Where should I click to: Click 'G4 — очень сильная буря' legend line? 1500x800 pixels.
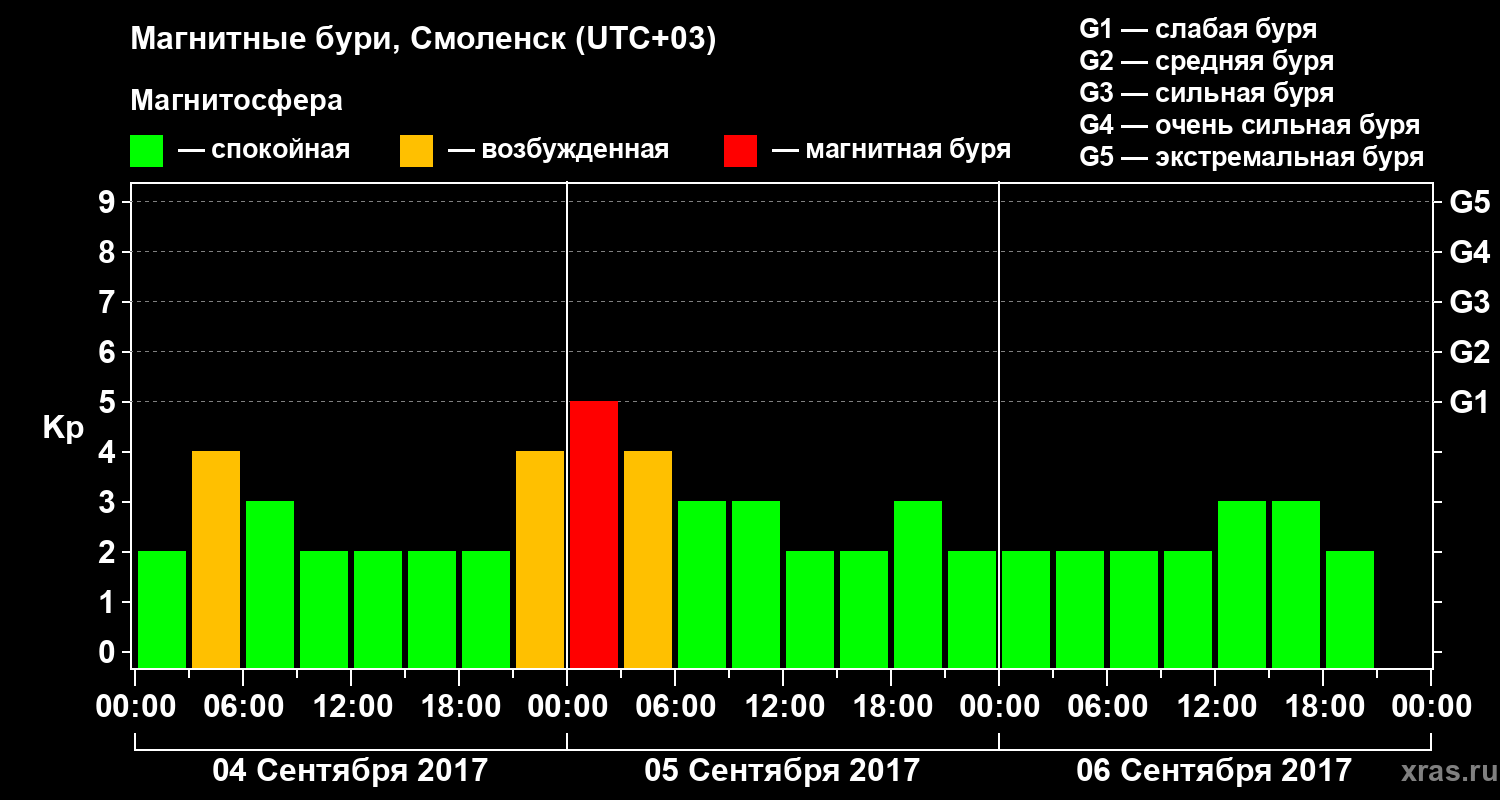1250,125
